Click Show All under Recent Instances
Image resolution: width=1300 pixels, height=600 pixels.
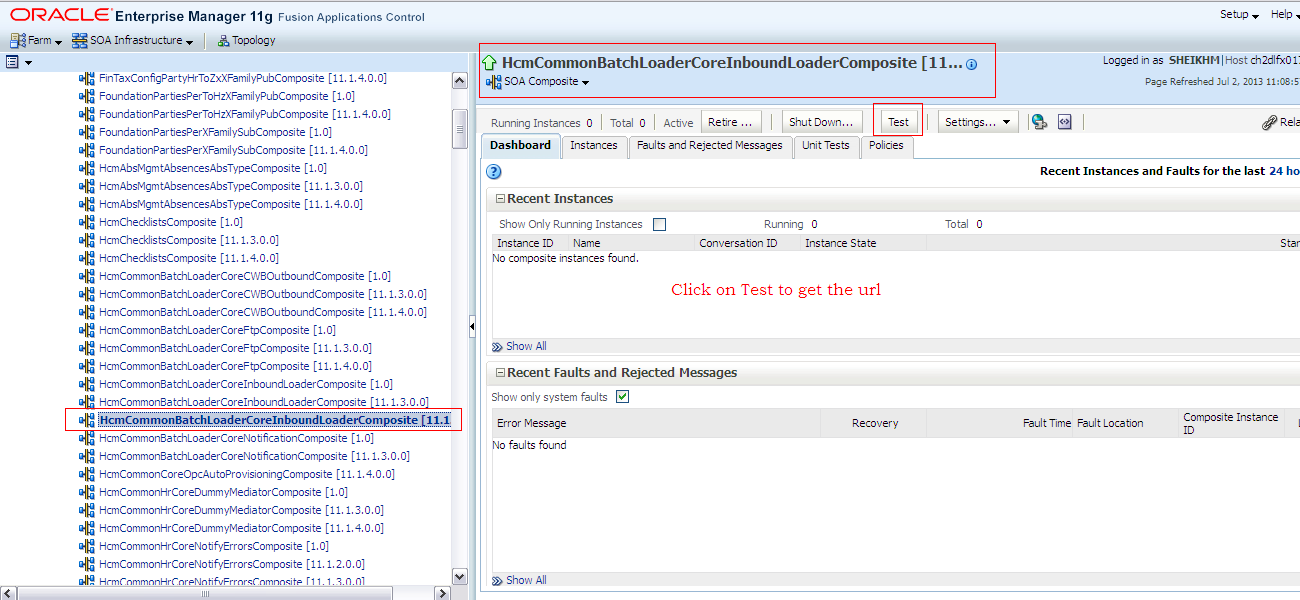(525, 346)
